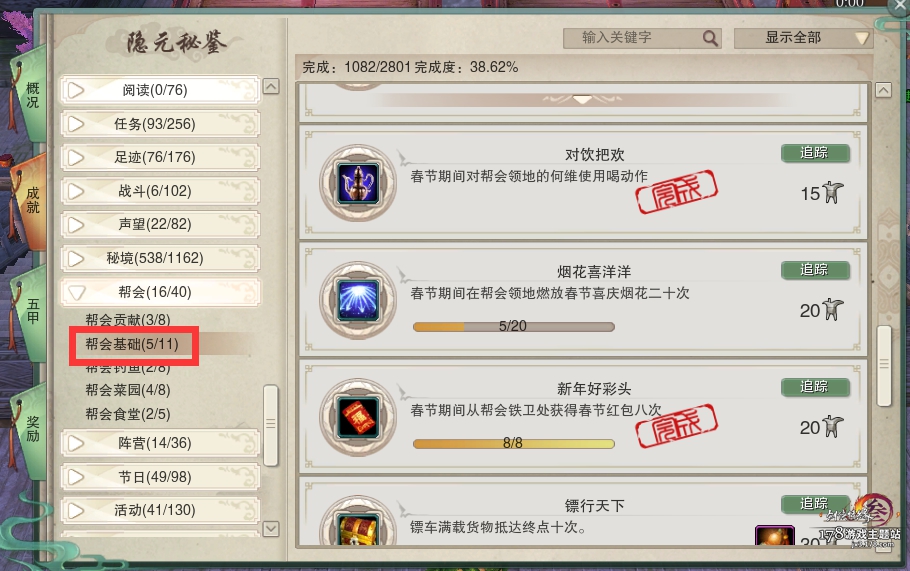Select the 帮会基础(5/11) subcategory
This screenshot has height=571, width=910.
tap(132, 344)
